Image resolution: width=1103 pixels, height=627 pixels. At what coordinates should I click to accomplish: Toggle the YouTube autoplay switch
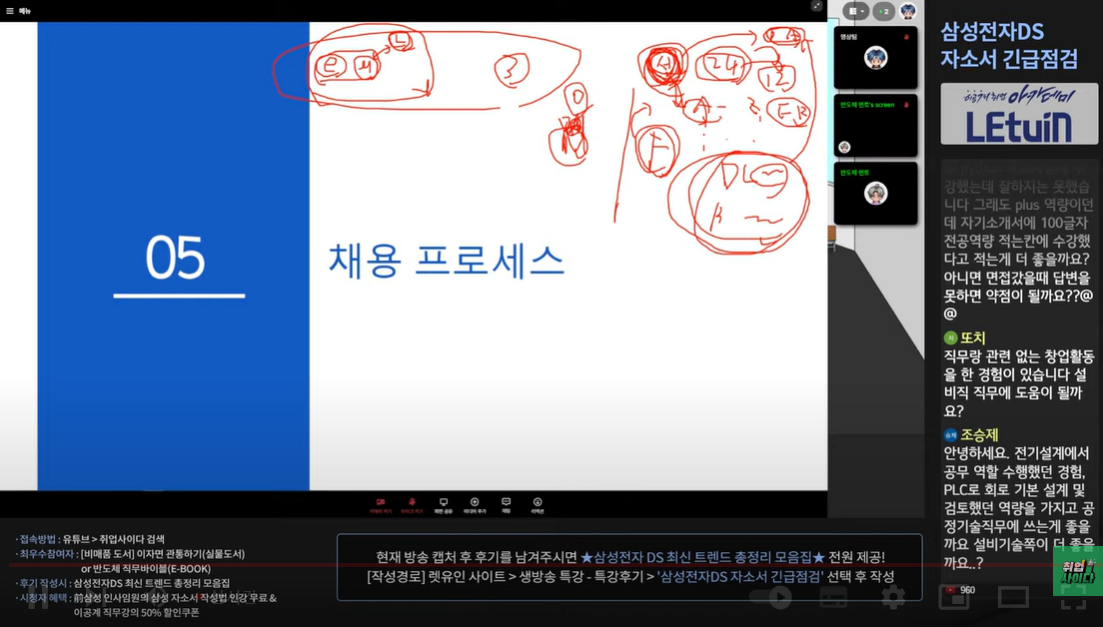(771, 597)
